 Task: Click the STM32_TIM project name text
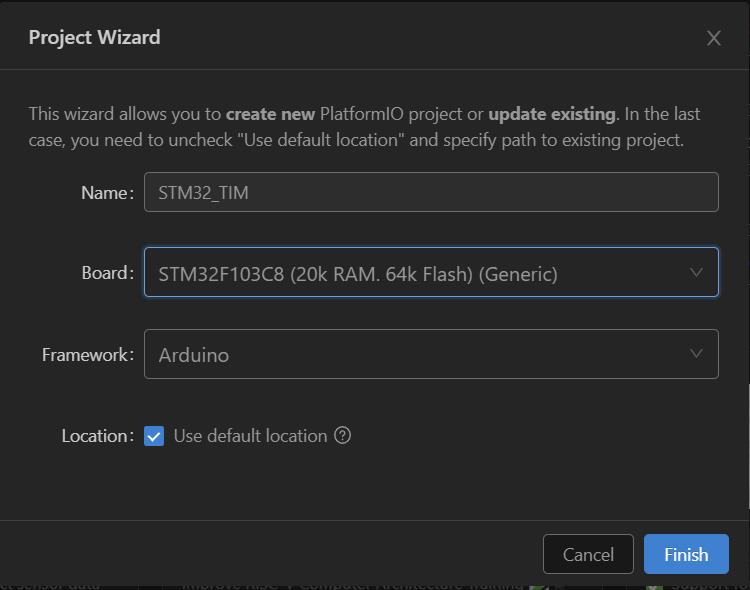point(204,193)
